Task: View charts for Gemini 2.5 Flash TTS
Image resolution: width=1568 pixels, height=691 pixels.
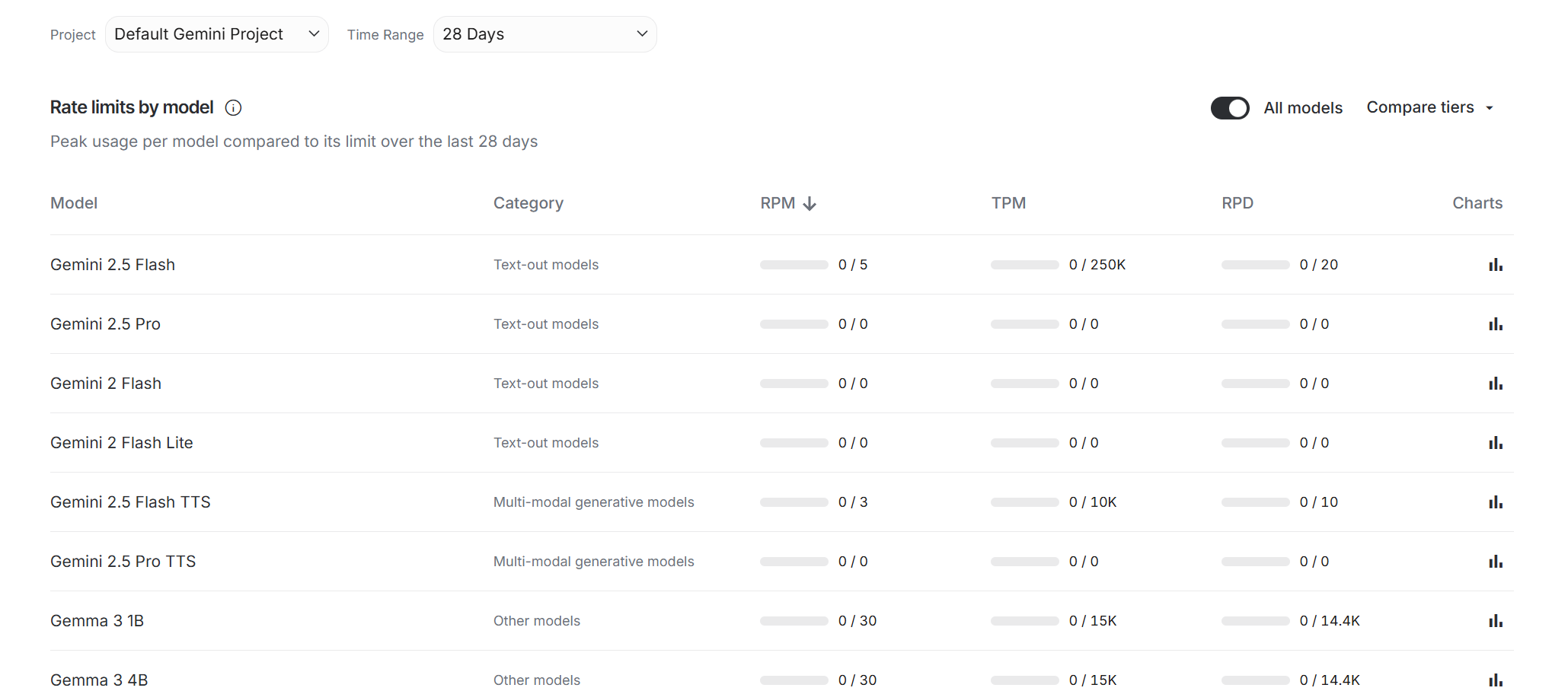Action: point(1496,502)
